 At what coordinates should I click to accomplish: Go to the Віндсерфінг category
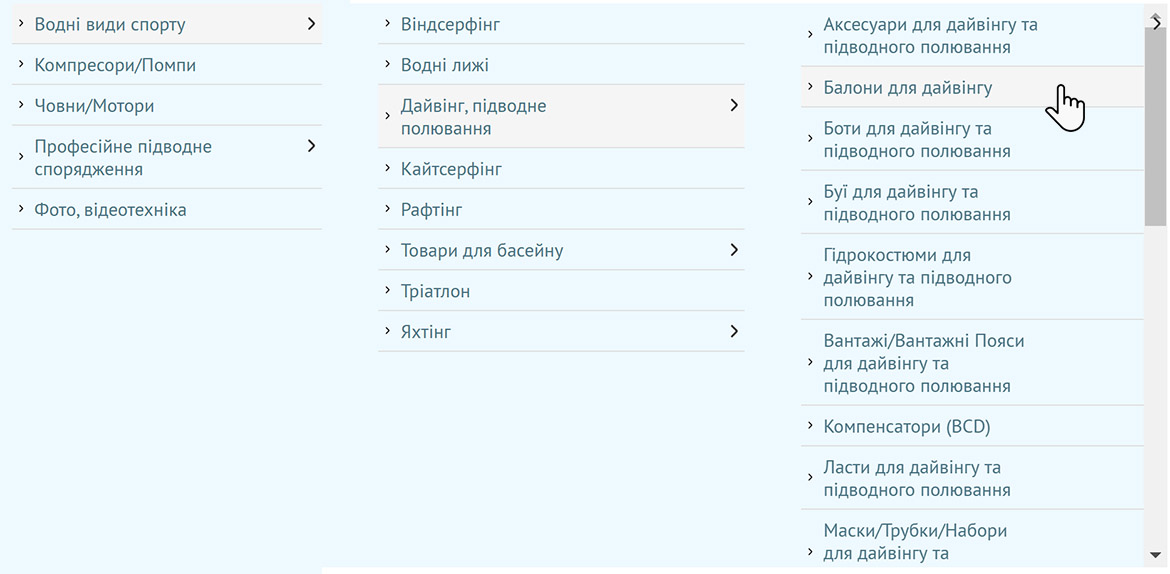[x=450, y=24]
